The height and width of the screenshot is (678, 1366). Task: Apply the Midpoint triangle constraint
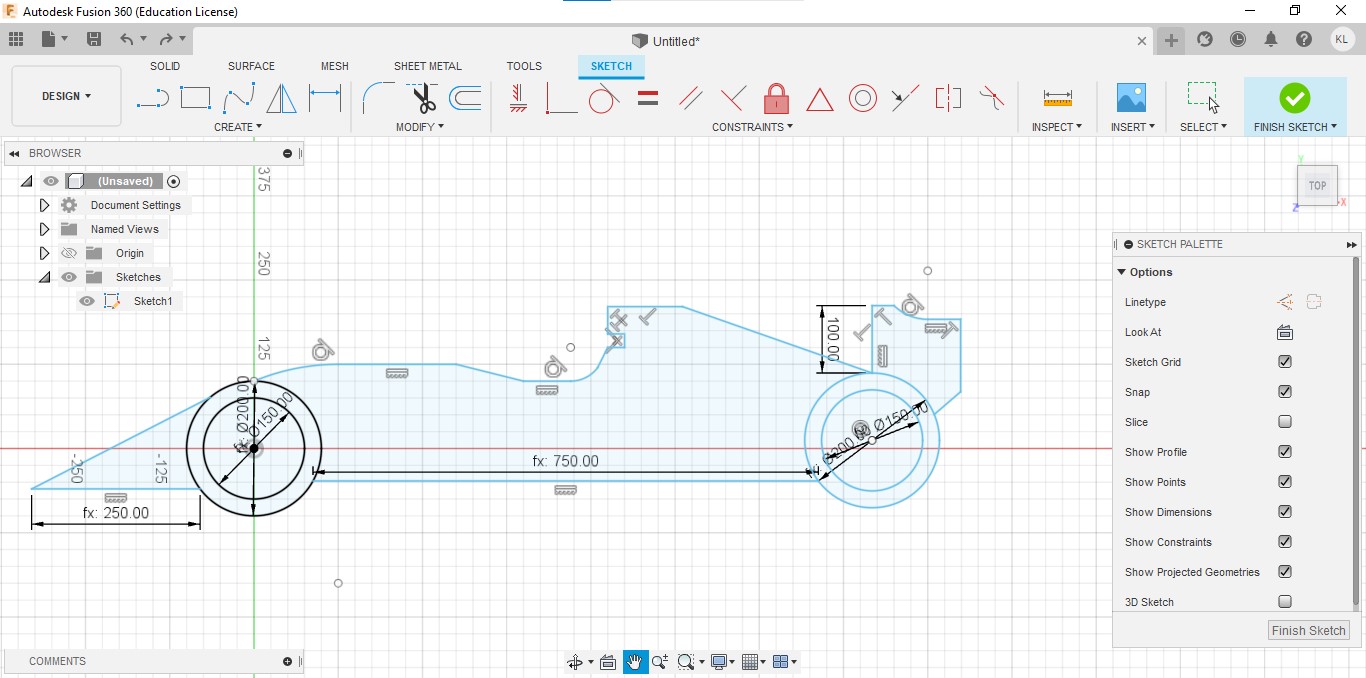click(820, 99)
